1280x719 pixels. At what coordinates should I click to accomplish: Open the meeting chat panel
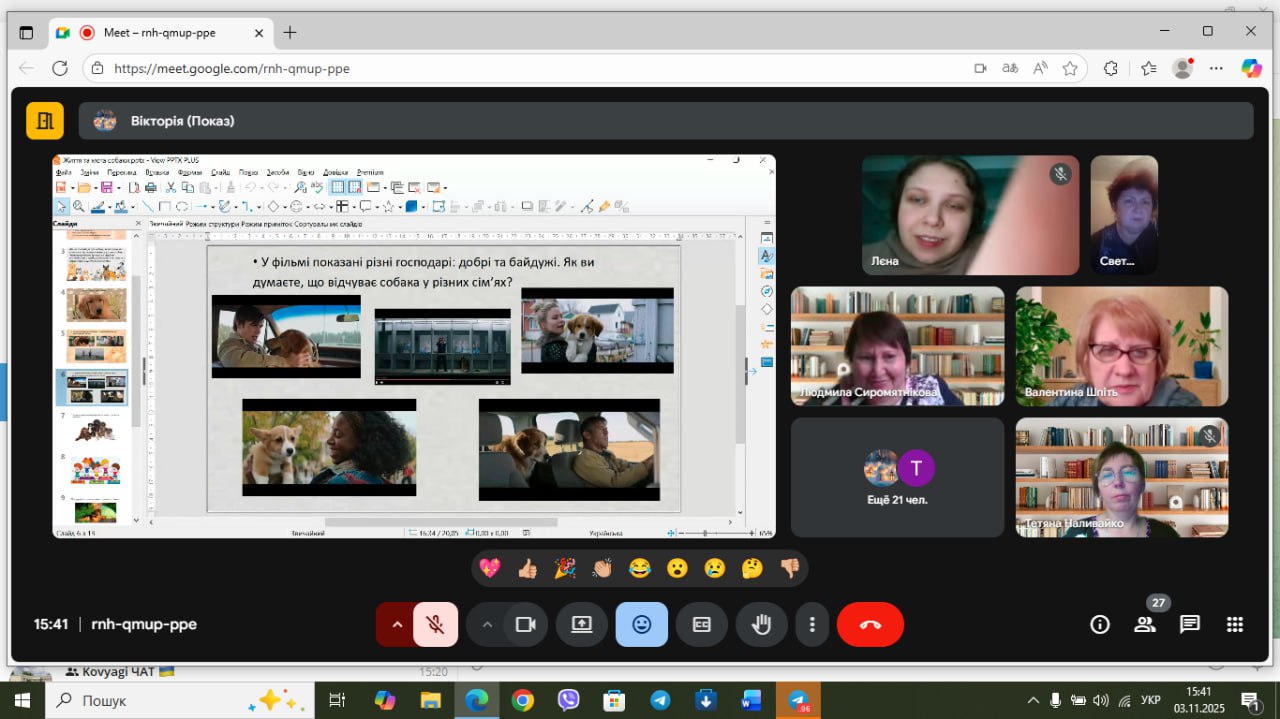pyautogui.click(x=1189, y=625)
